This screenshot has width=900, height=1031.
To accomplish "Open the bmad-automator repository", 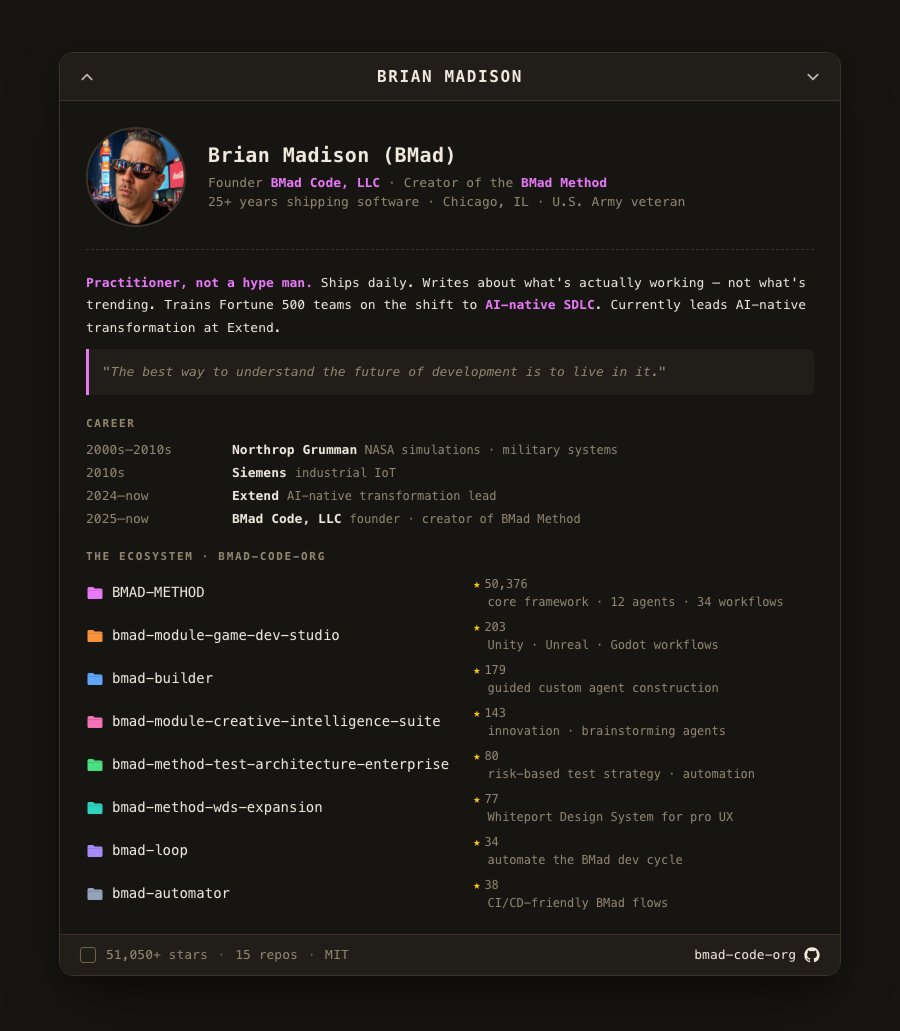I will pyautogui.click(x=171, y=894).
